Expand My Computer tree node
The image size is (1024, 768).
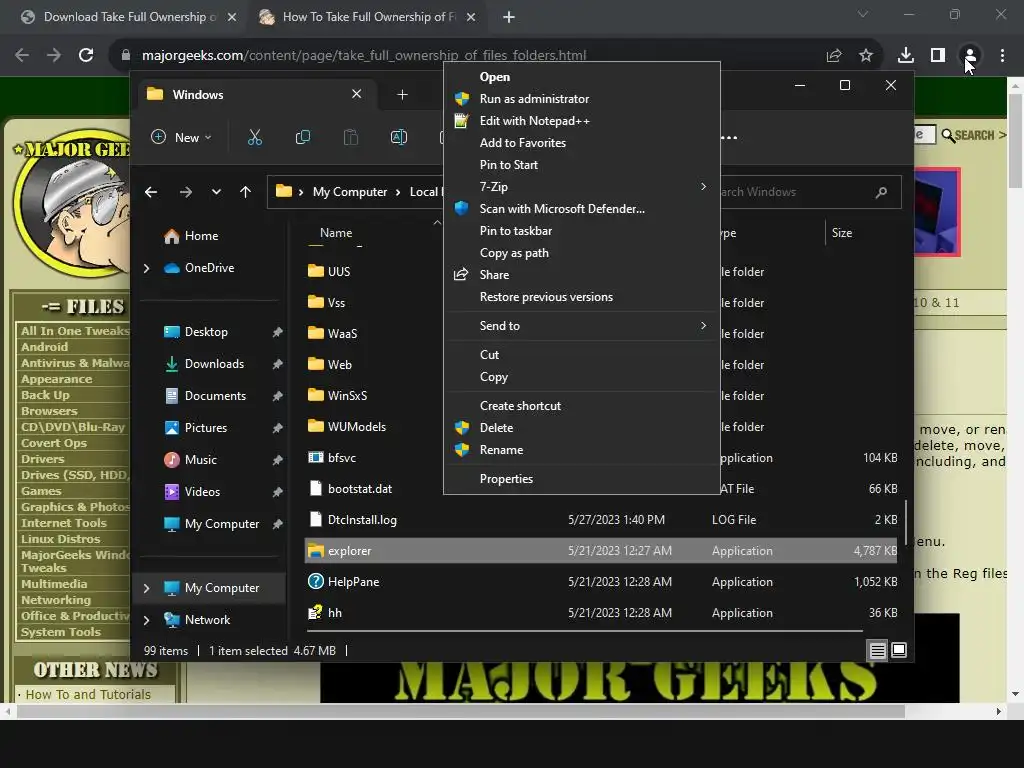point(146,588)
